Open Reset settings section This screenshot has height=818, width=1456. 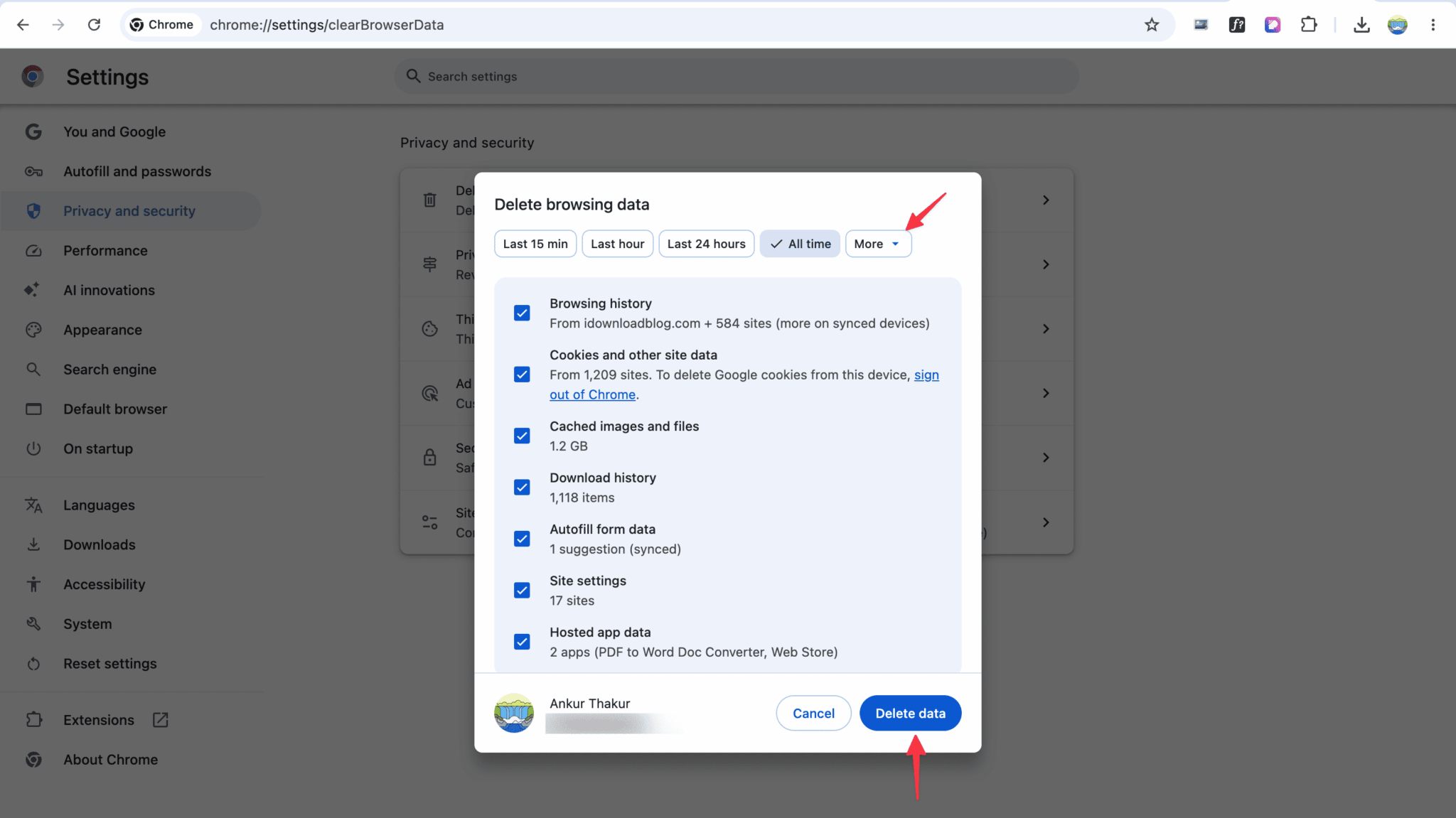coord(110,663)
